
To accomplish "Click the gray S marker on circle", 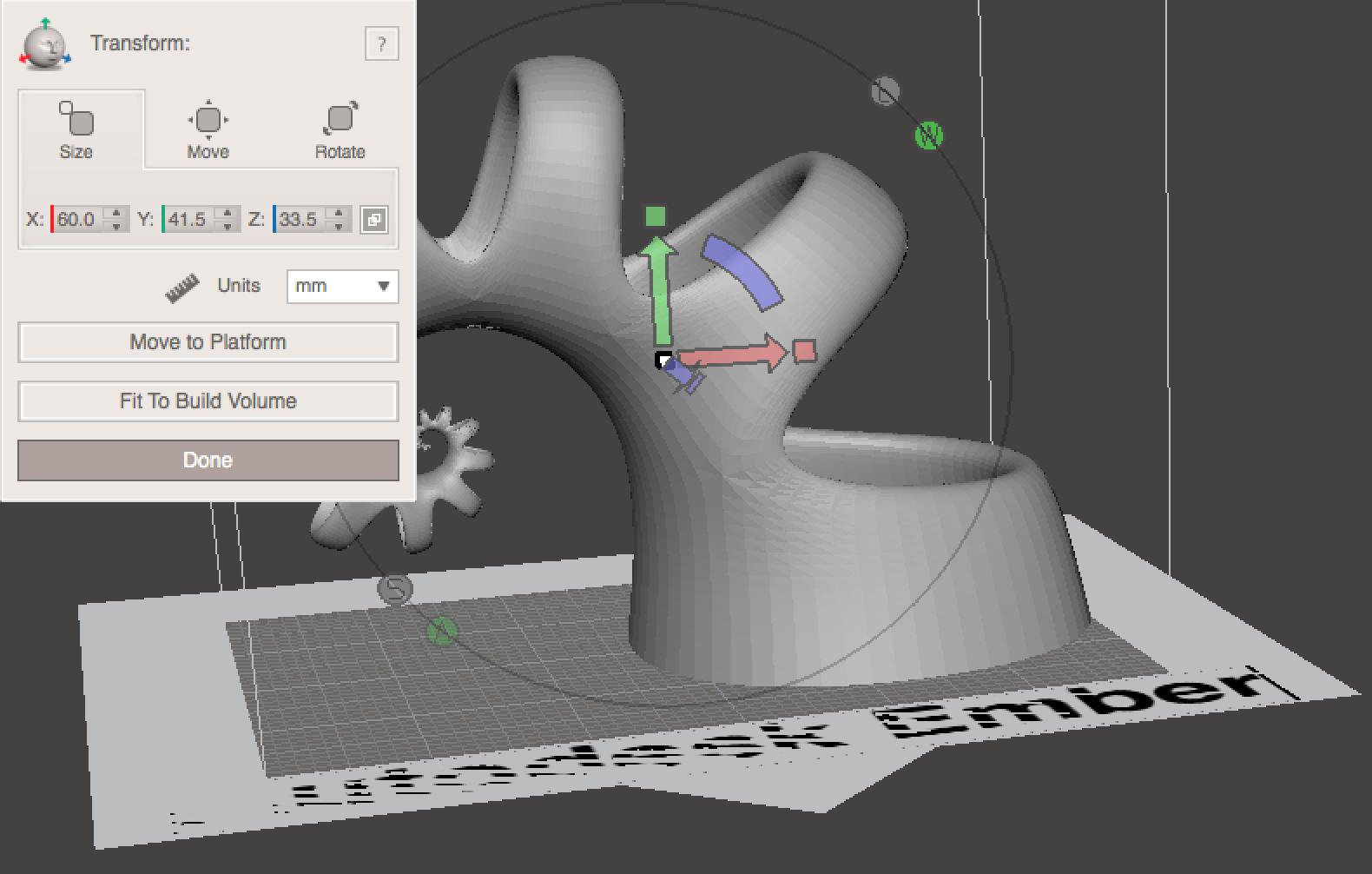I will pyautogui.click(x=396, y=589).
